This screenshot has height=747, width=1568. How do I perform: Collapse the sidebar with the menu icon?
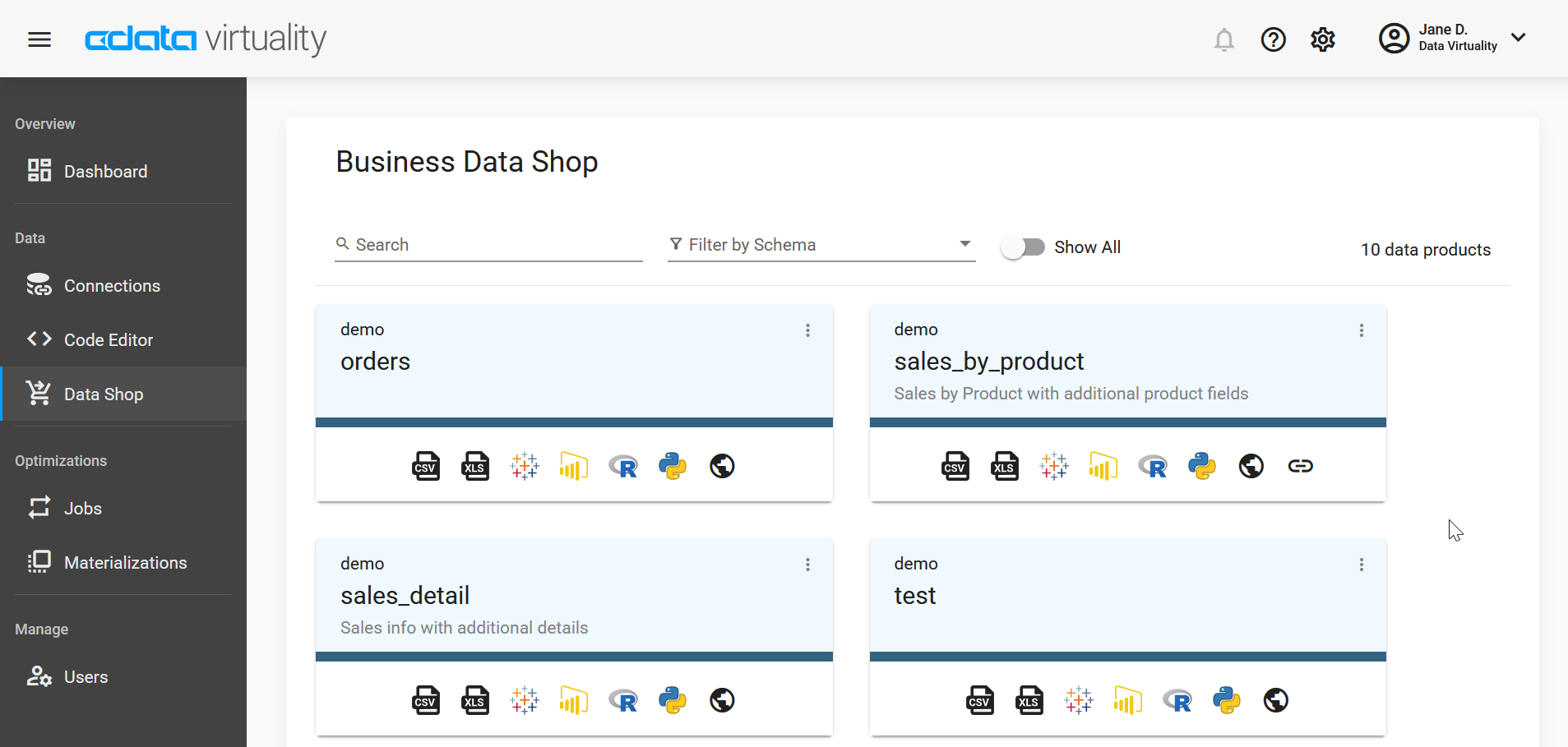click(39, 39)
